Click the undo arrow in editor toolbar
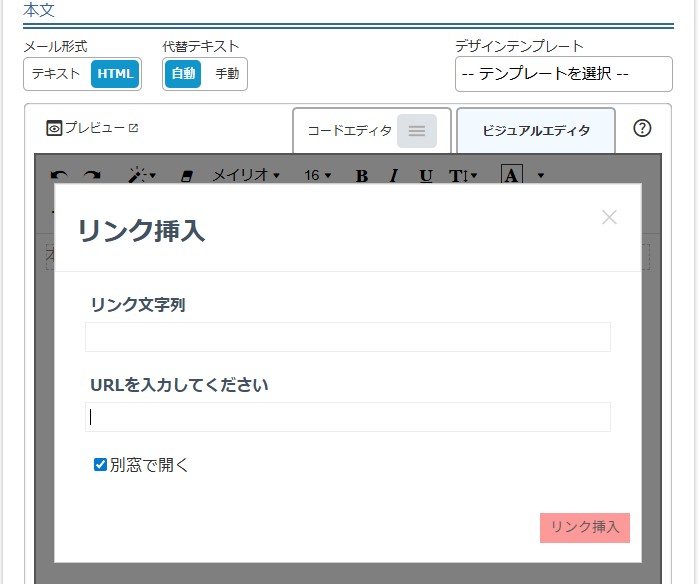 (x=60, y=176)
